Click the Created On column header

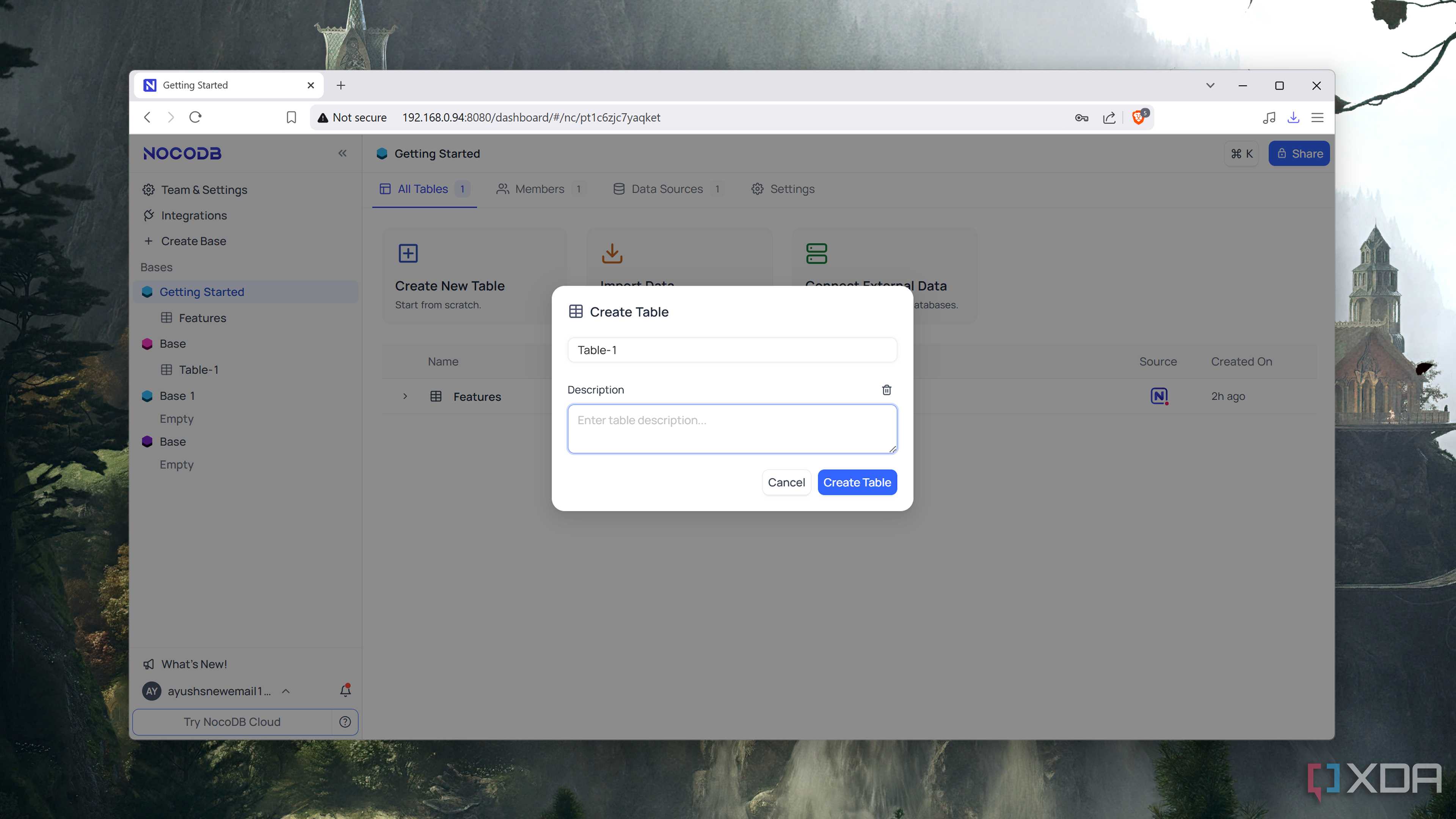pyautogui.click(x=1241, y=362)
